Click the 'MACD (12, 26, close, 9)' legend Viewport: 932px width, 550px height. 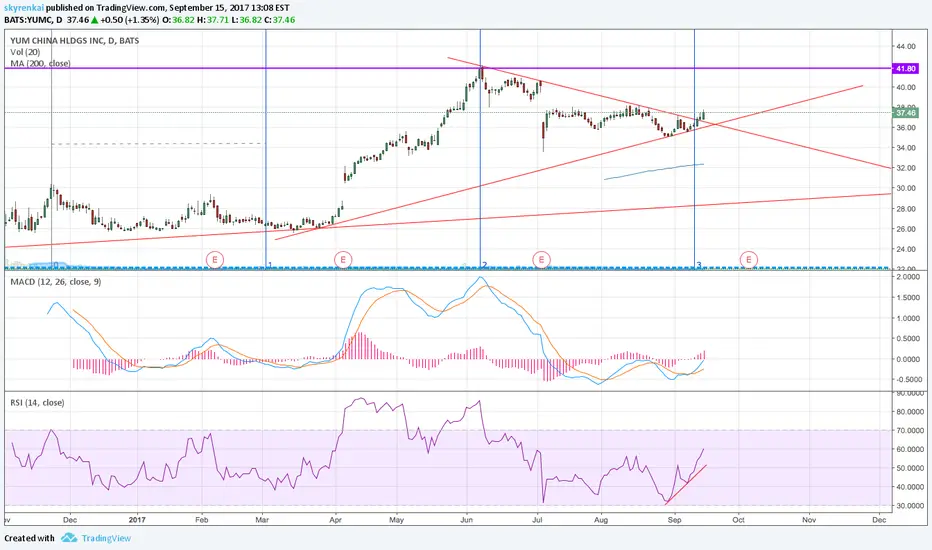click(x=55, y=281)
